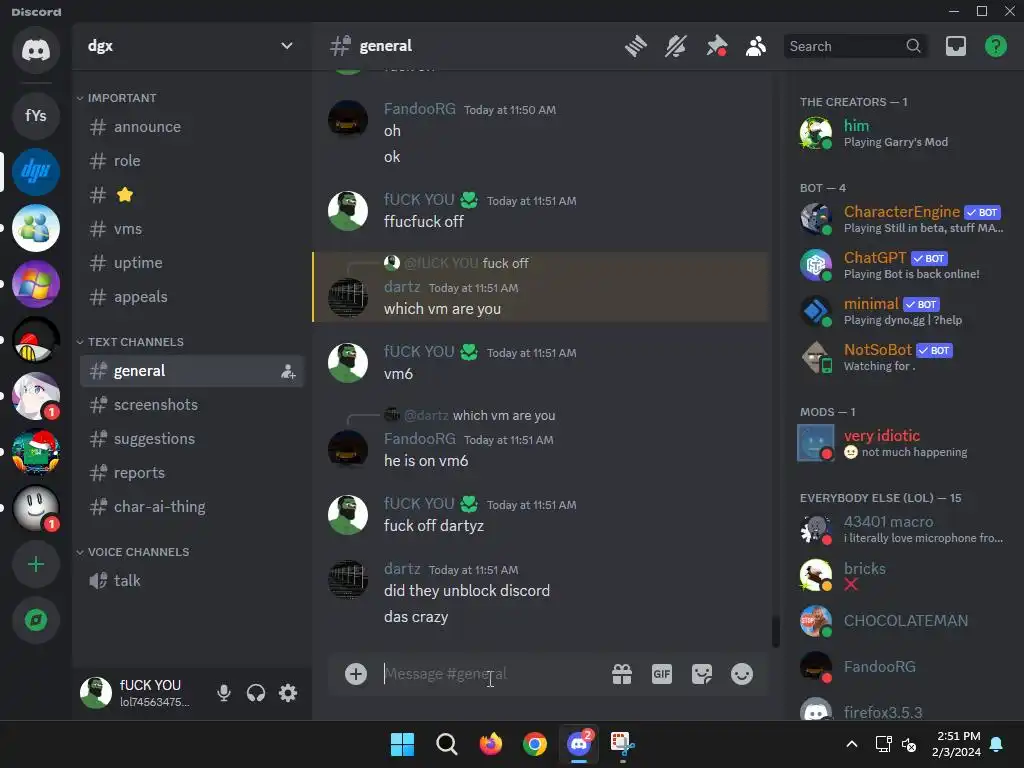
Task: Open the star emoji channel
Action: click(192, 195)
